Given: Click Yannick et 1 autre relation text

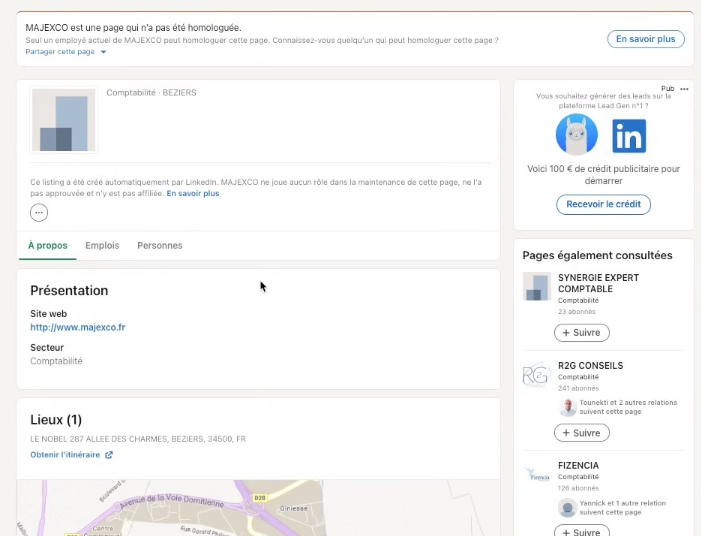Looking at the screenshot, I should (623, 507).
